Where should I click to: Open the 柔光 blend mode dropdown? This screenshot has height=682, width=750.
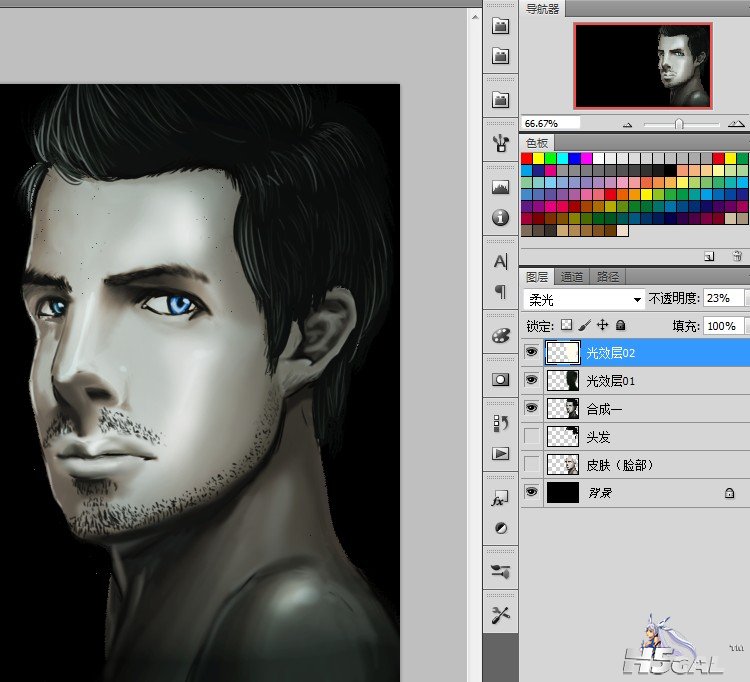click(584, 300)
